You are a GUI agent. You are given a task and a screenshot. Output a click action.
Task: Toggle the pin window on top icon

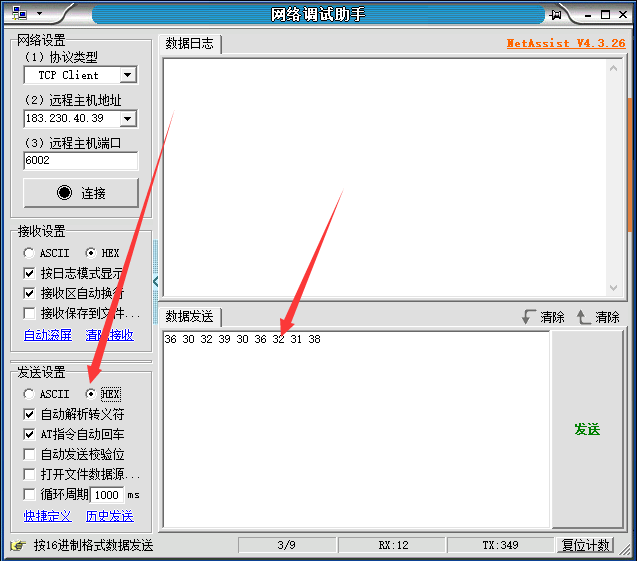555,15
